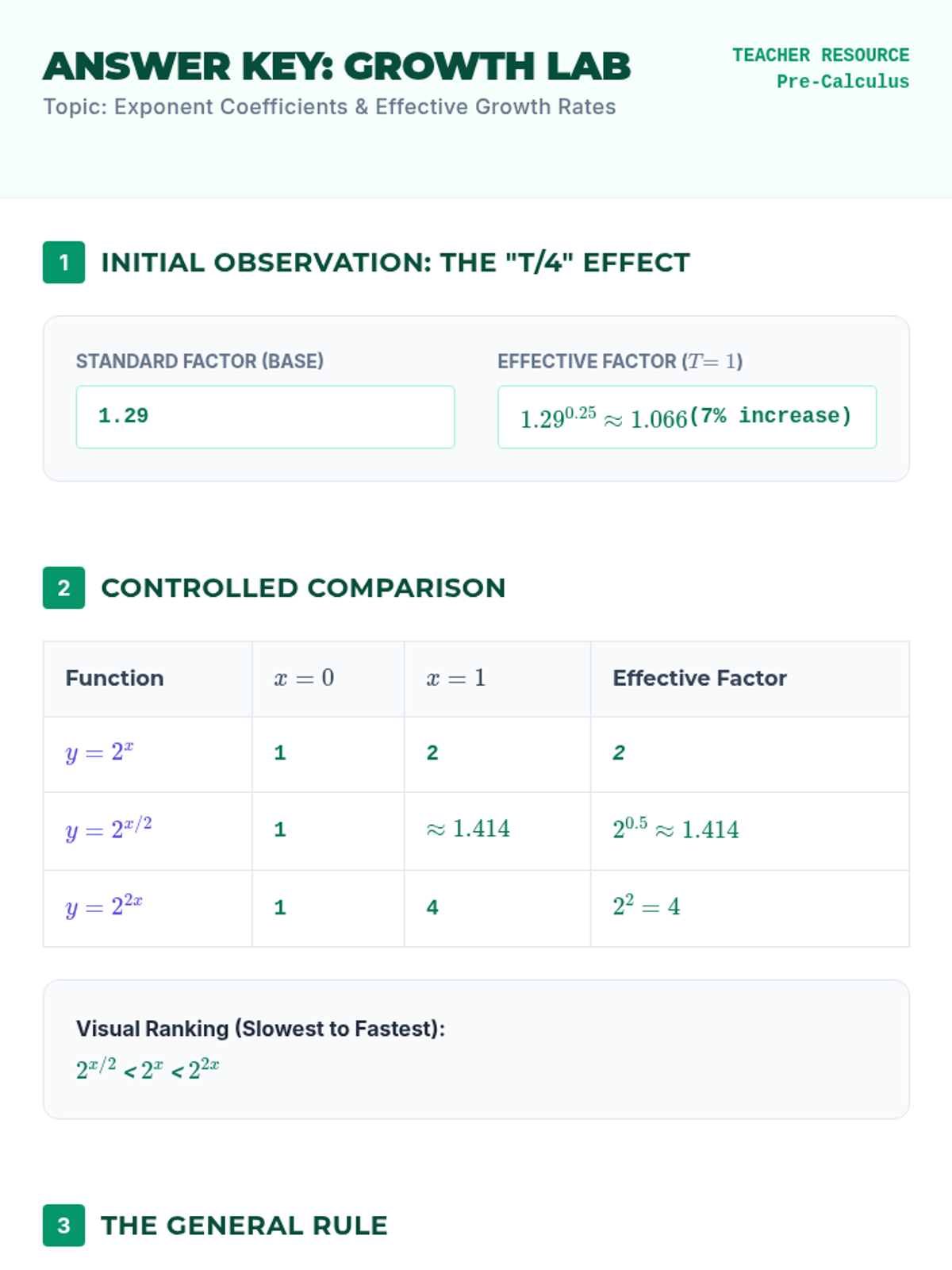The height and width of the screenshot is (1270, 952).
Task: Select the y = 2^(x/2) function cell
Action: click(108, 829)
